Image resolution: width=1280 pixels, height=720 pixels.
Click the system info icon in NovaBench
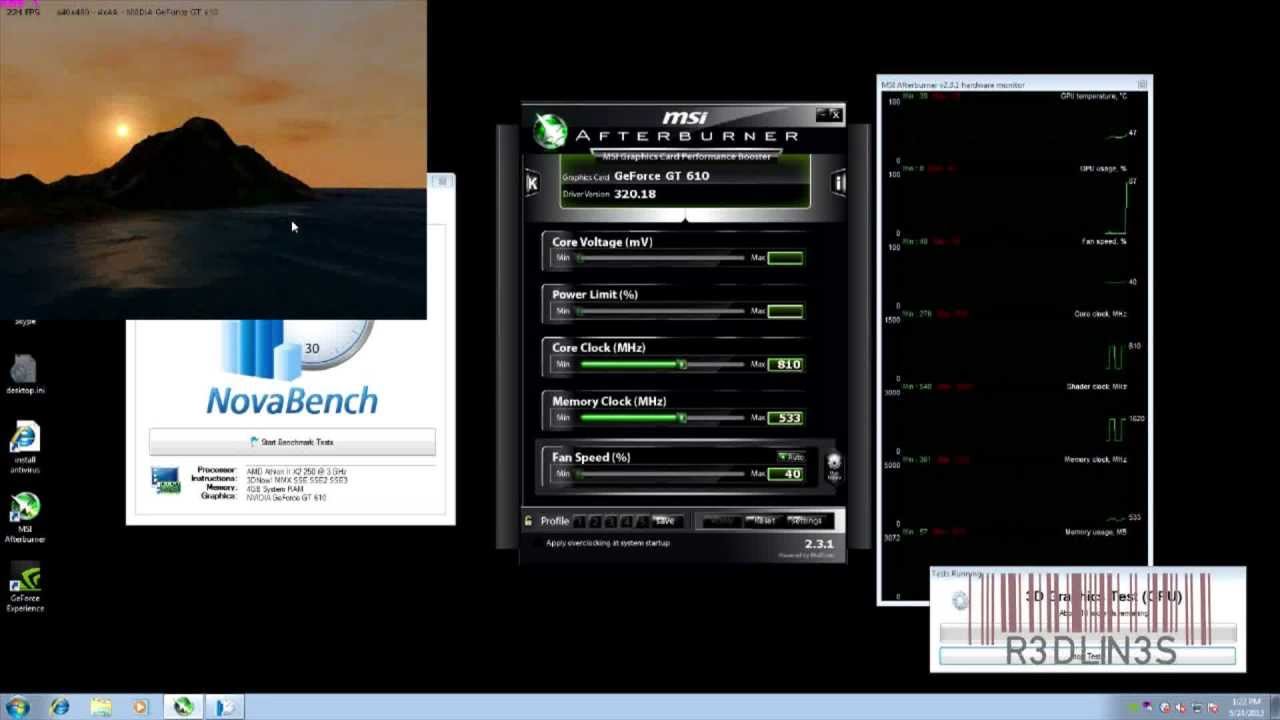165,481
